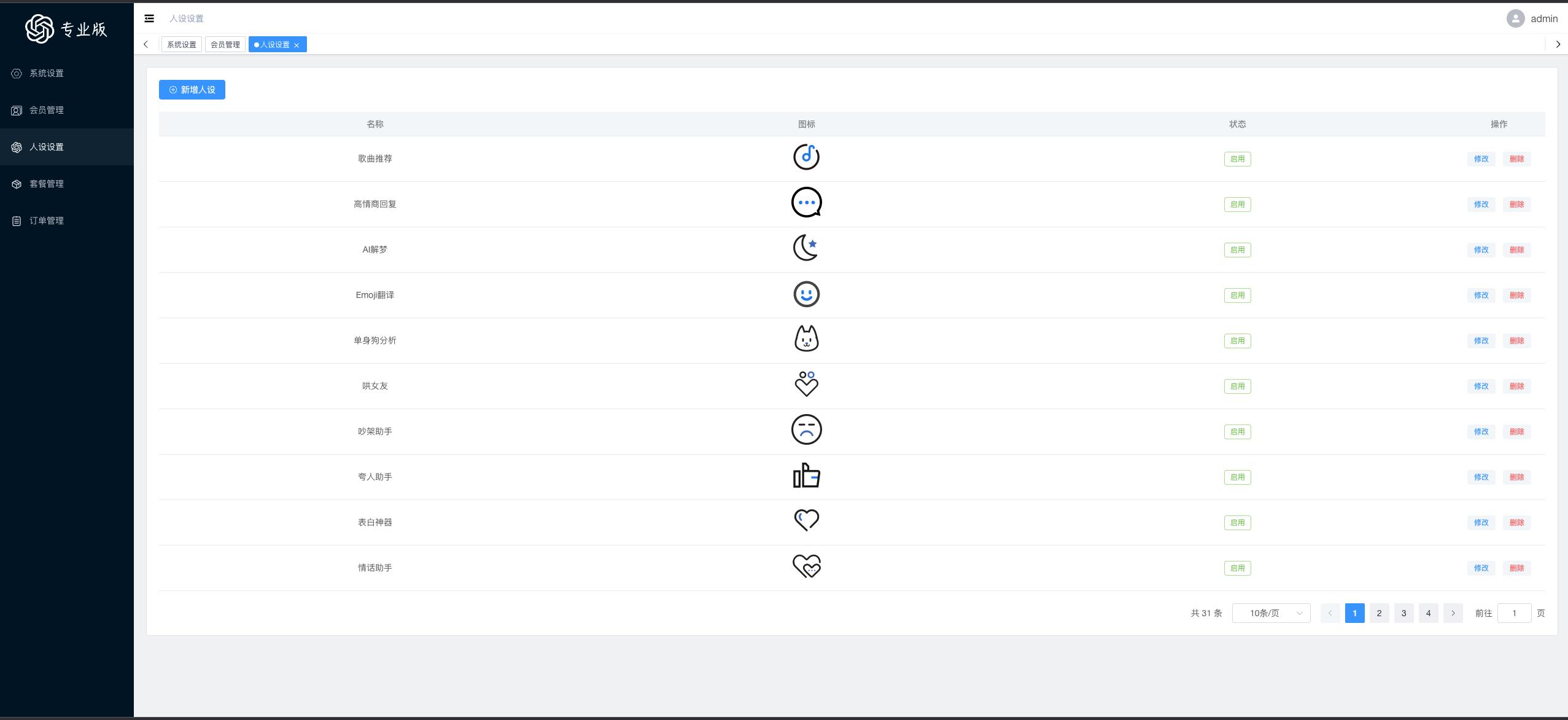
Task: Close the 人设设置 tab
Action: pos(297,45)
